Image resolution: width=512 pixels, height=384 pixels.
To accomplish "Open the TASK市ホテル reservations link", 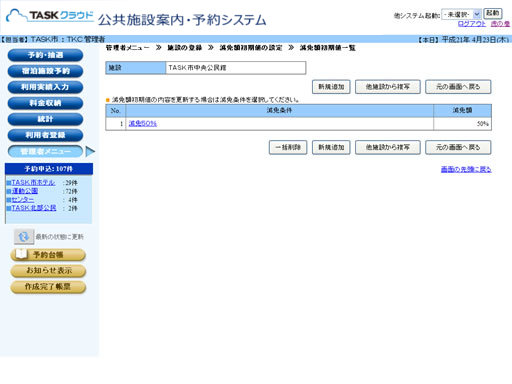I will [33, 183].
